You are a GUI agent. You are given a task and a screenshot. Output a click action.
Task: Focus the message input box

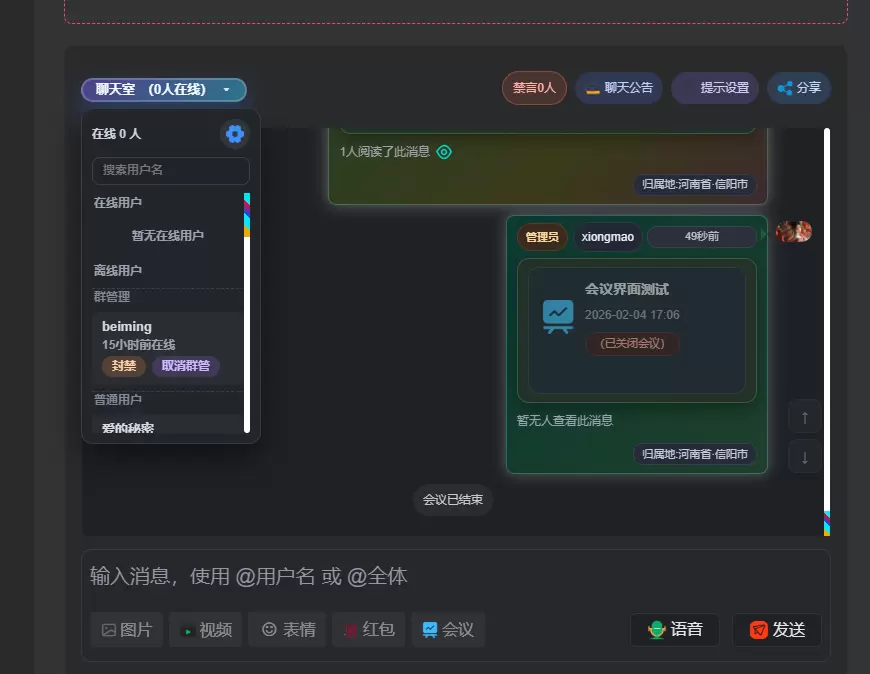(x=455, y=577)
